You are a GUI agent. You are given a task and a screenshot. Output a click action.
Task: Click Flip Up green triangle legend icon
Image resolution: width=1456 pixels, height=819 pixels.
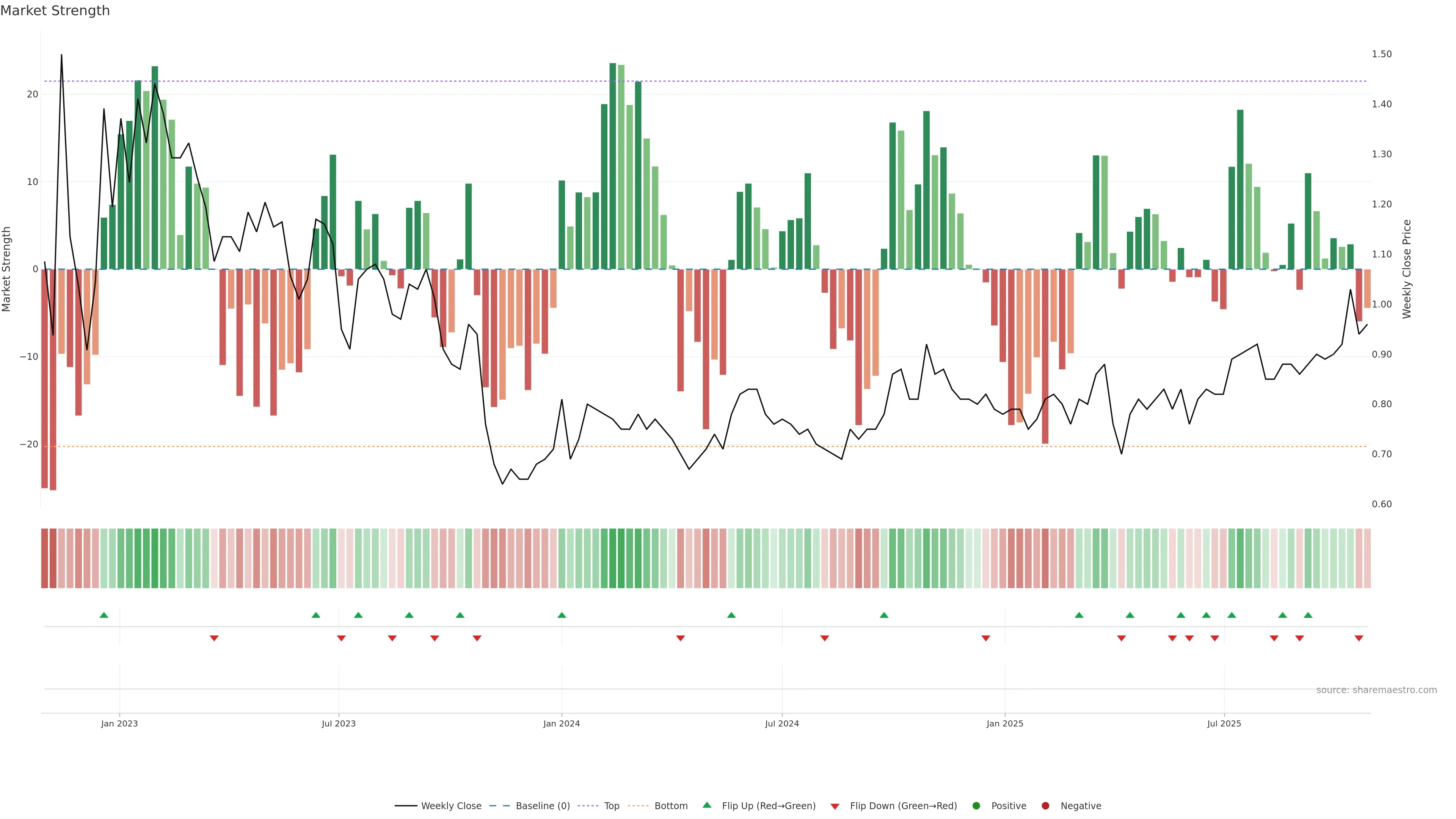pyautogui.click(x=706, y=805)
